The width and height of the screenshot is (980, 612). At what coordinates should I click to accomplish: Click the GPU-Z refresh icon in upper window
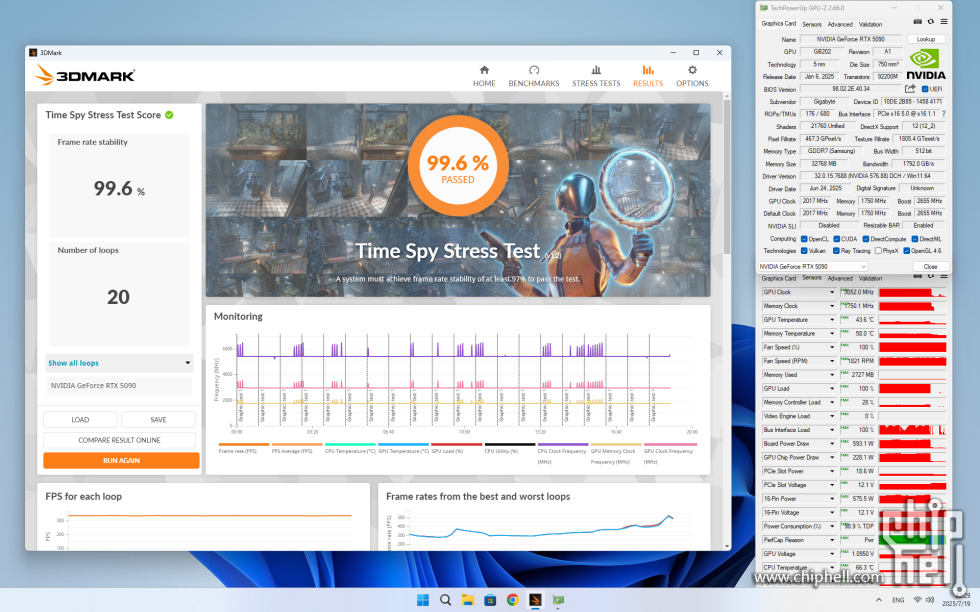tap(931, 22)
